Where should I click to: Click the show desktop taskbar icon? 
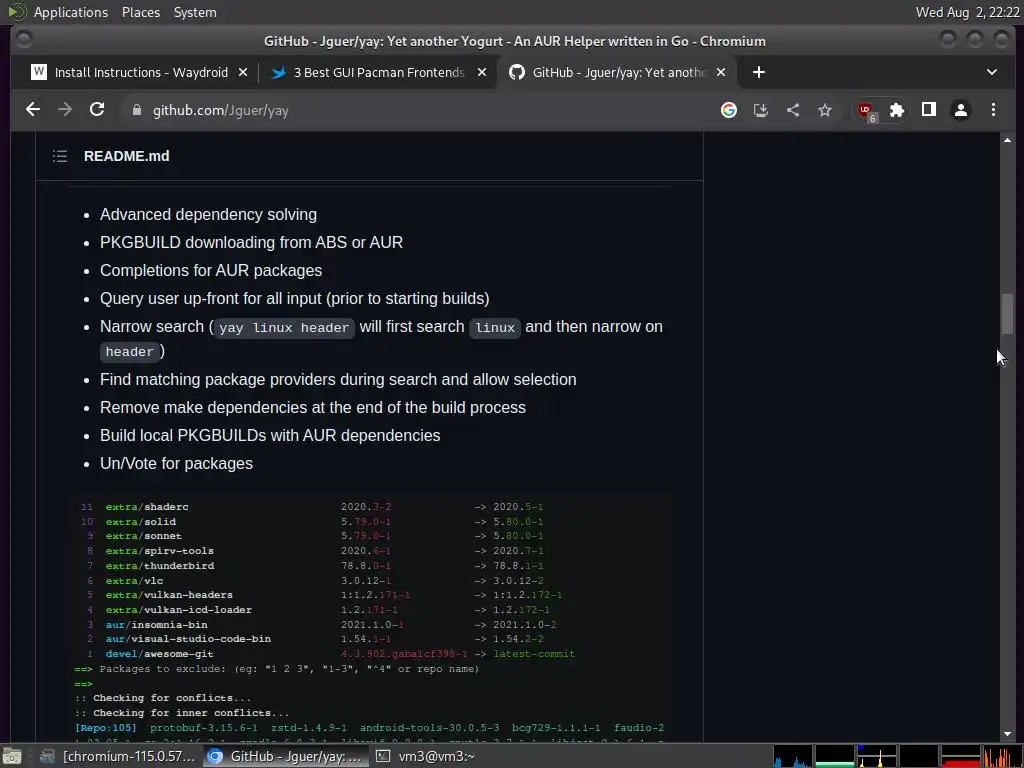coord(12,756)
